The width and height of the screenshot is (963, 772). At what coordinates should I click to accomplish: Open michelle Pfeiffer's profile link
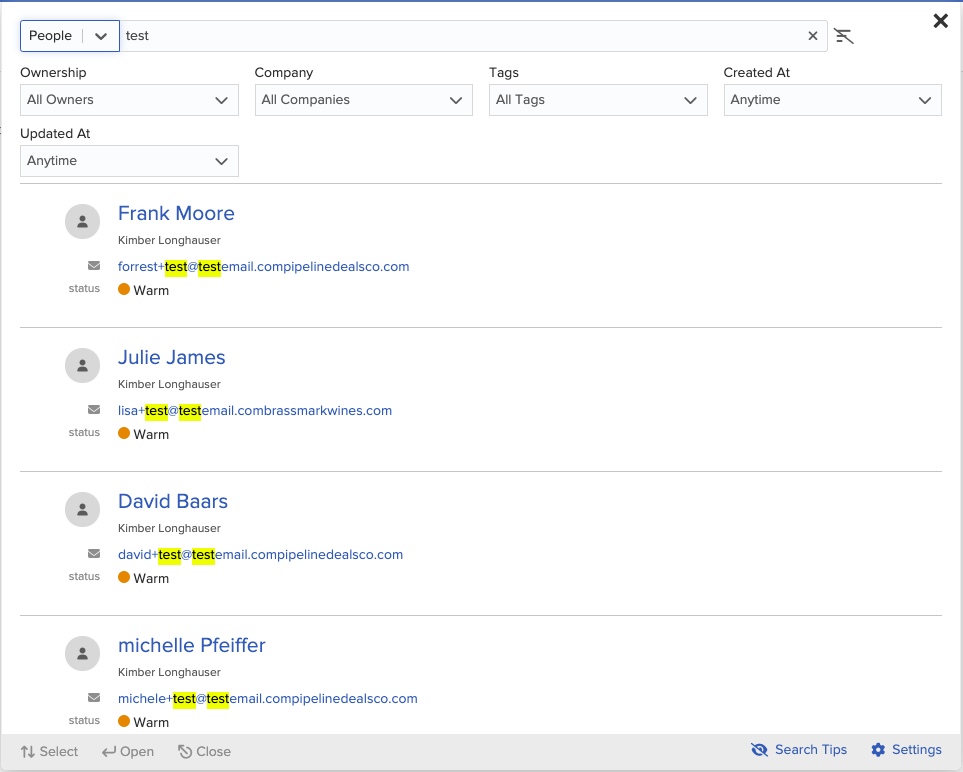click(191, 645)
